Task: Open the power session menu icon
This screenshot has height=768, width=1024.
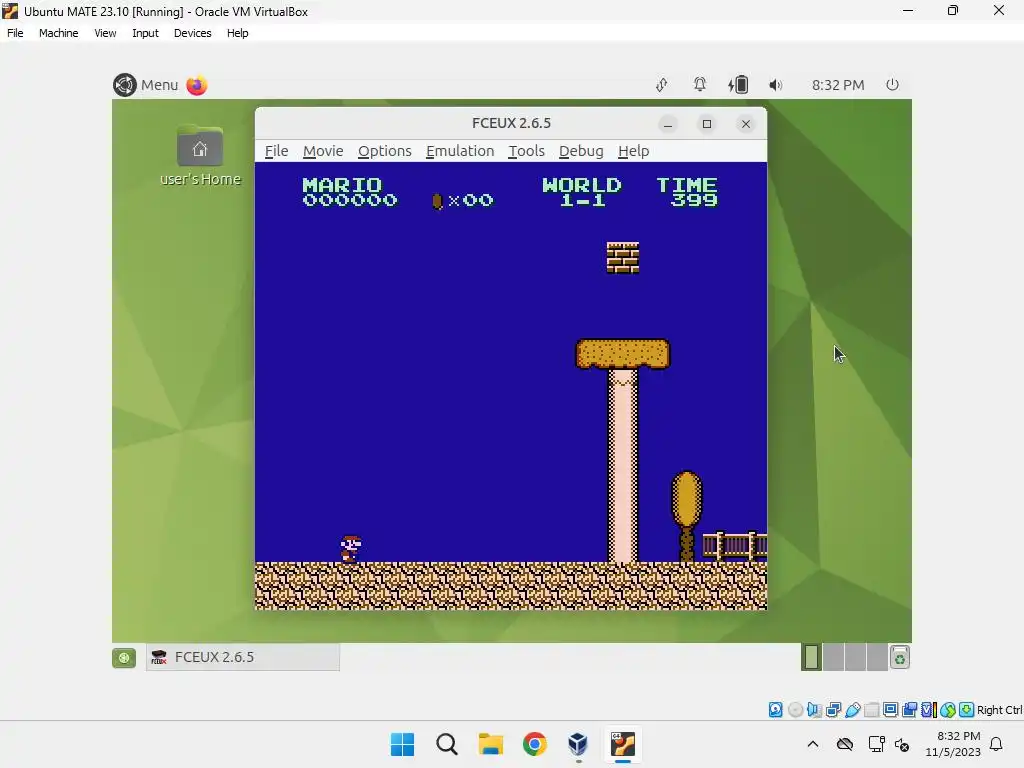Action: point(892,85)
